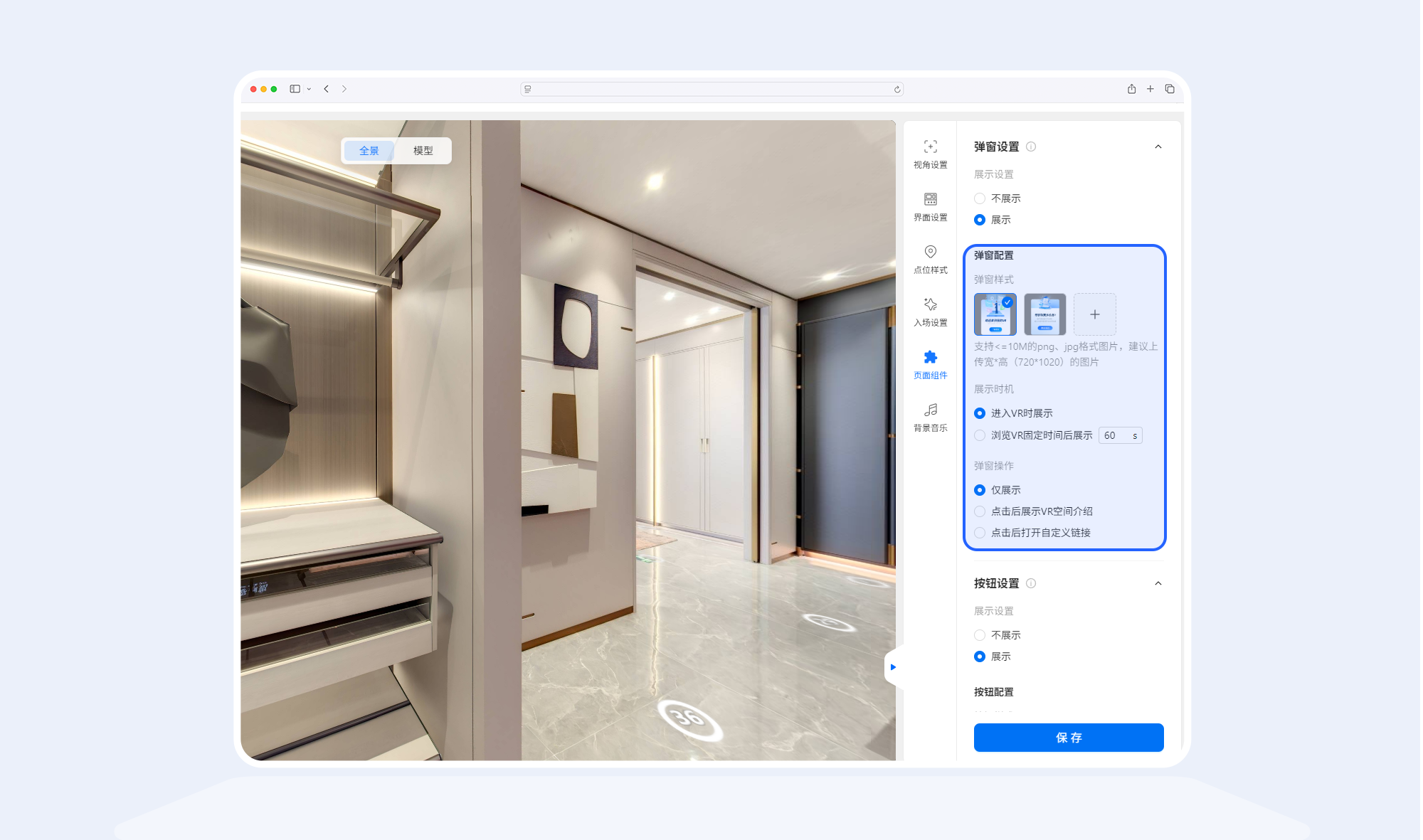
Task: Open 点位样式 in the sidebar
Action: 930,259
